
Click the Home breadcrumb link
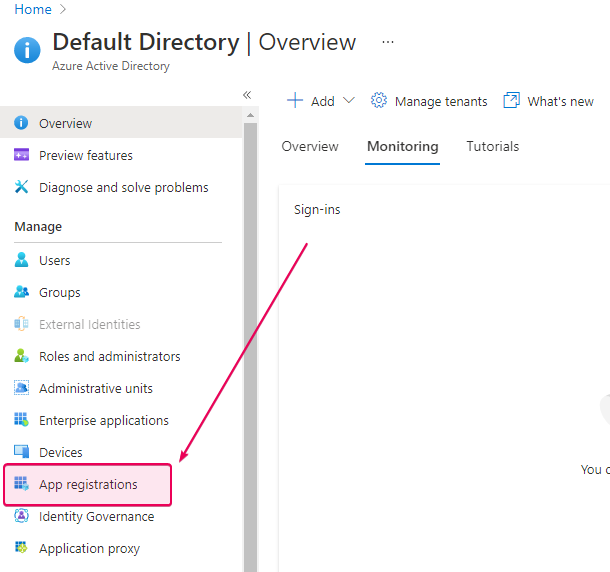[x=33, y=9]
